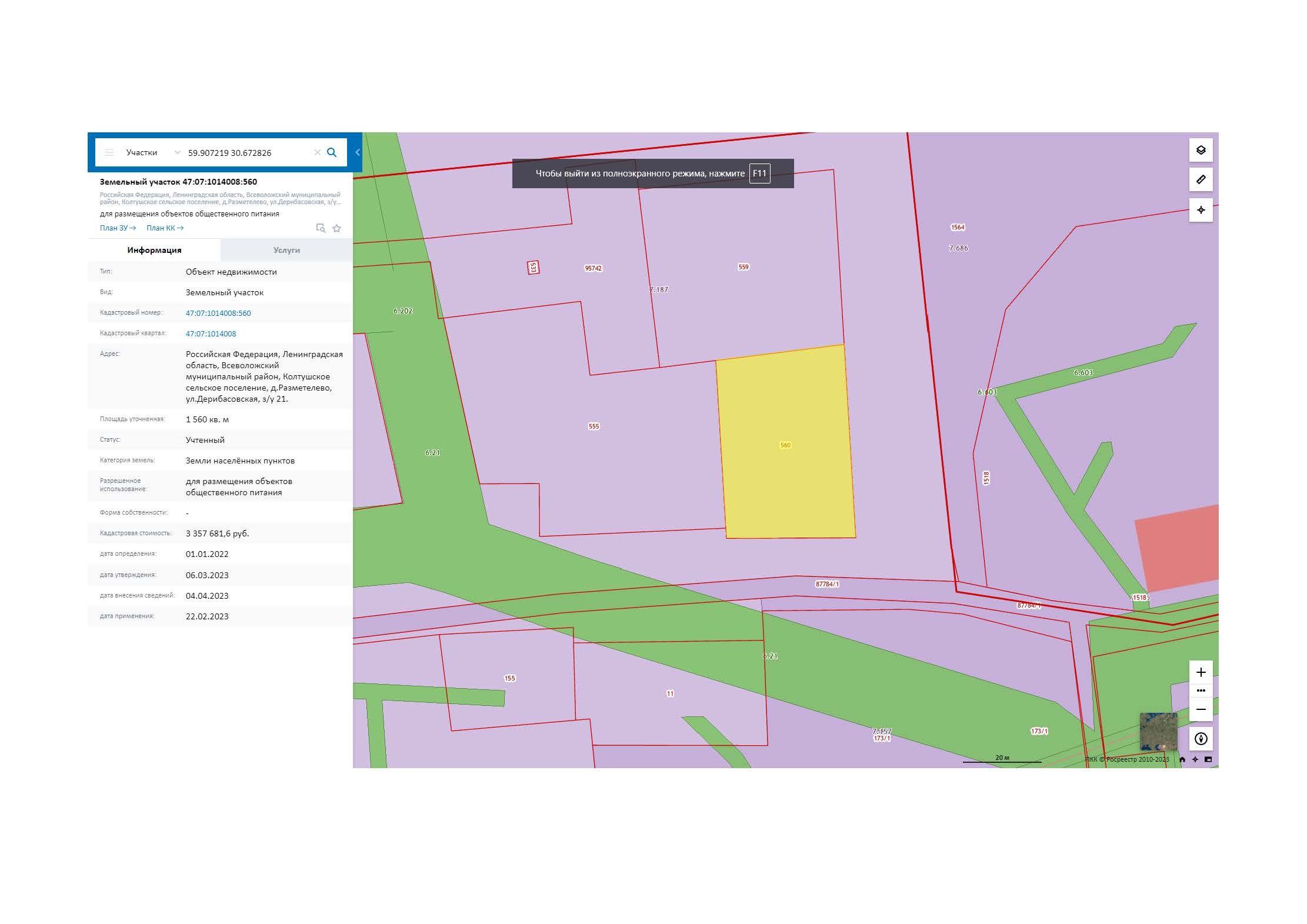Click the find-on-map icon beside star
This screenshot has width=1307, height=924.
point(321,228)
